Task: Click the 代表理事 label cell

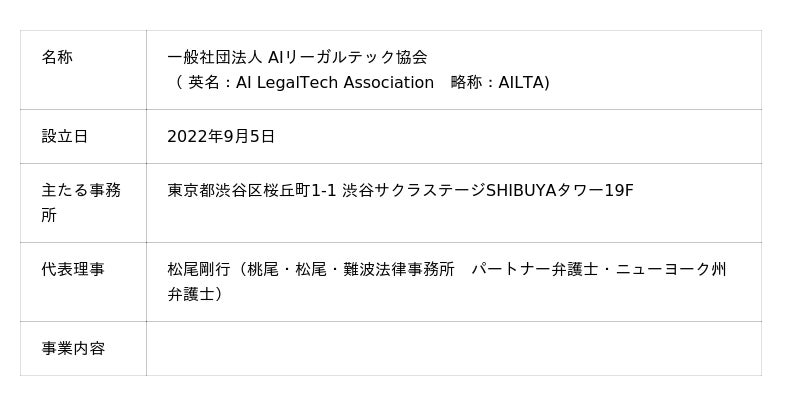Action: [x=83, y=282]
